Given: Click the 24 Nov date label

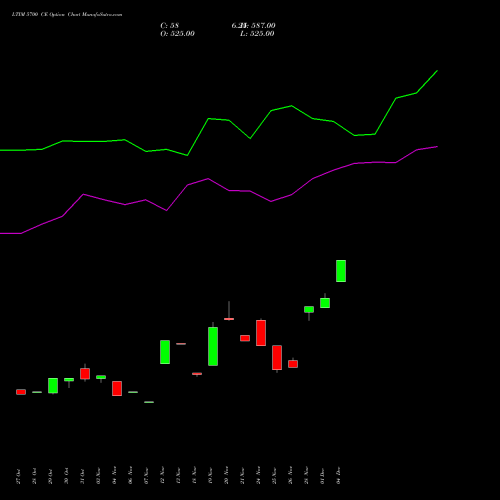Looking at the screenshot, I should (x=259, y=476).
